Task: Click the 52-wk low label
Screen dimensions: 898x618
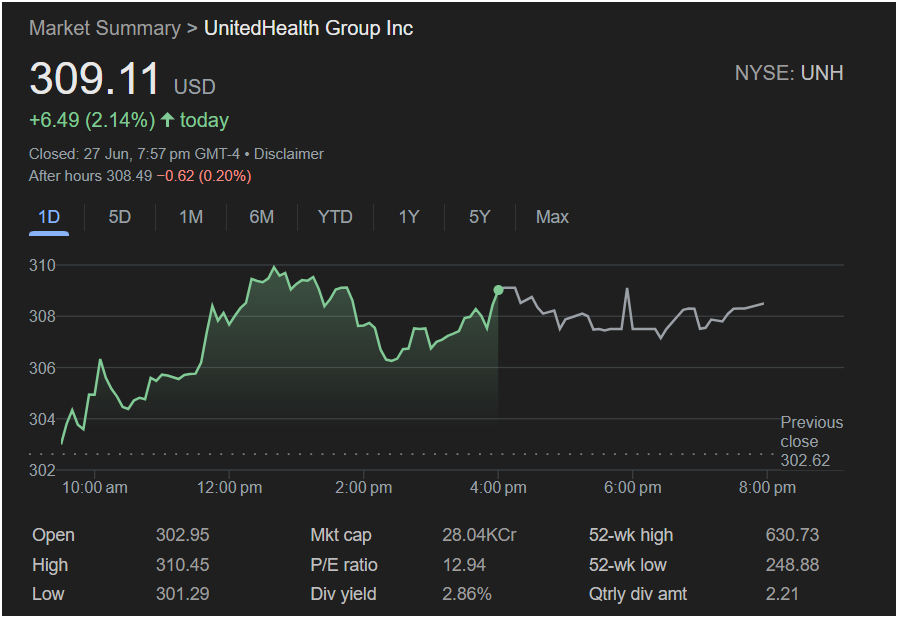Action: click(628, 565)
